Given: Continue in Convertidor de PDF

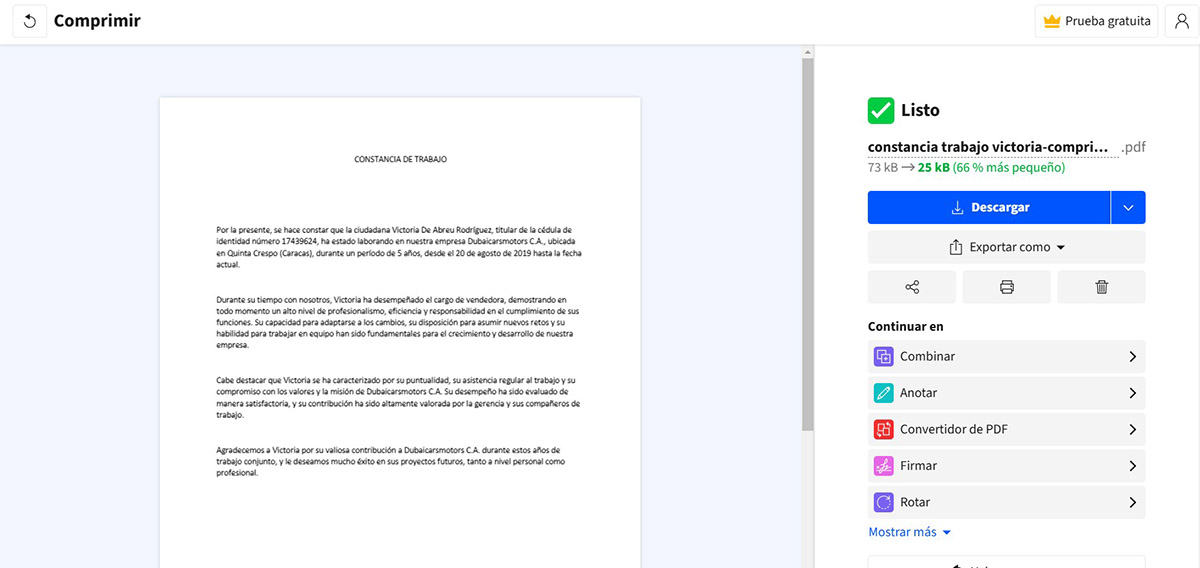Looking at the screenshot, I should coord(1007,430).
